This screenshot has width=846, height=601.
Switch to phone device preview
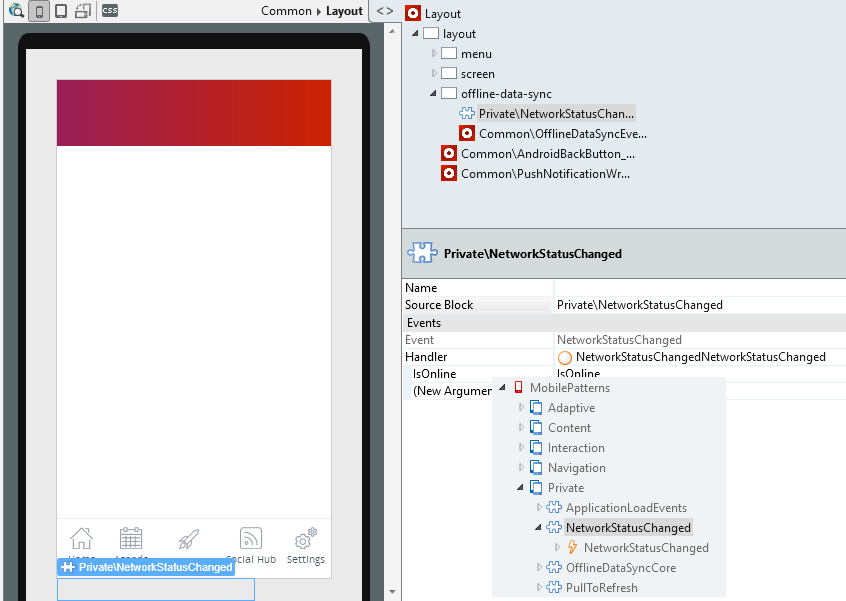(39, 11)
